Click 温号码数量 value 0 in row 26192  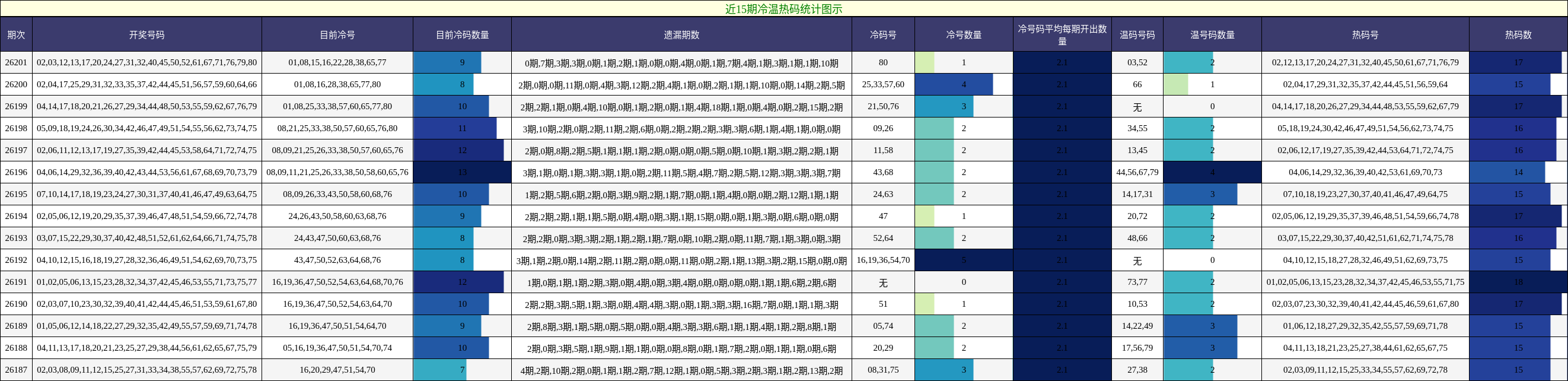click(x=1212, y=260)
